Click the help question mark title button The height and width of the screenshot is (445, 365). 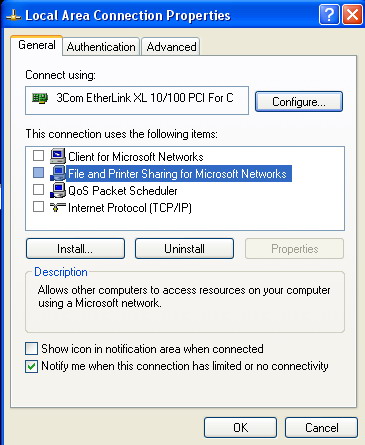(329, 15)
